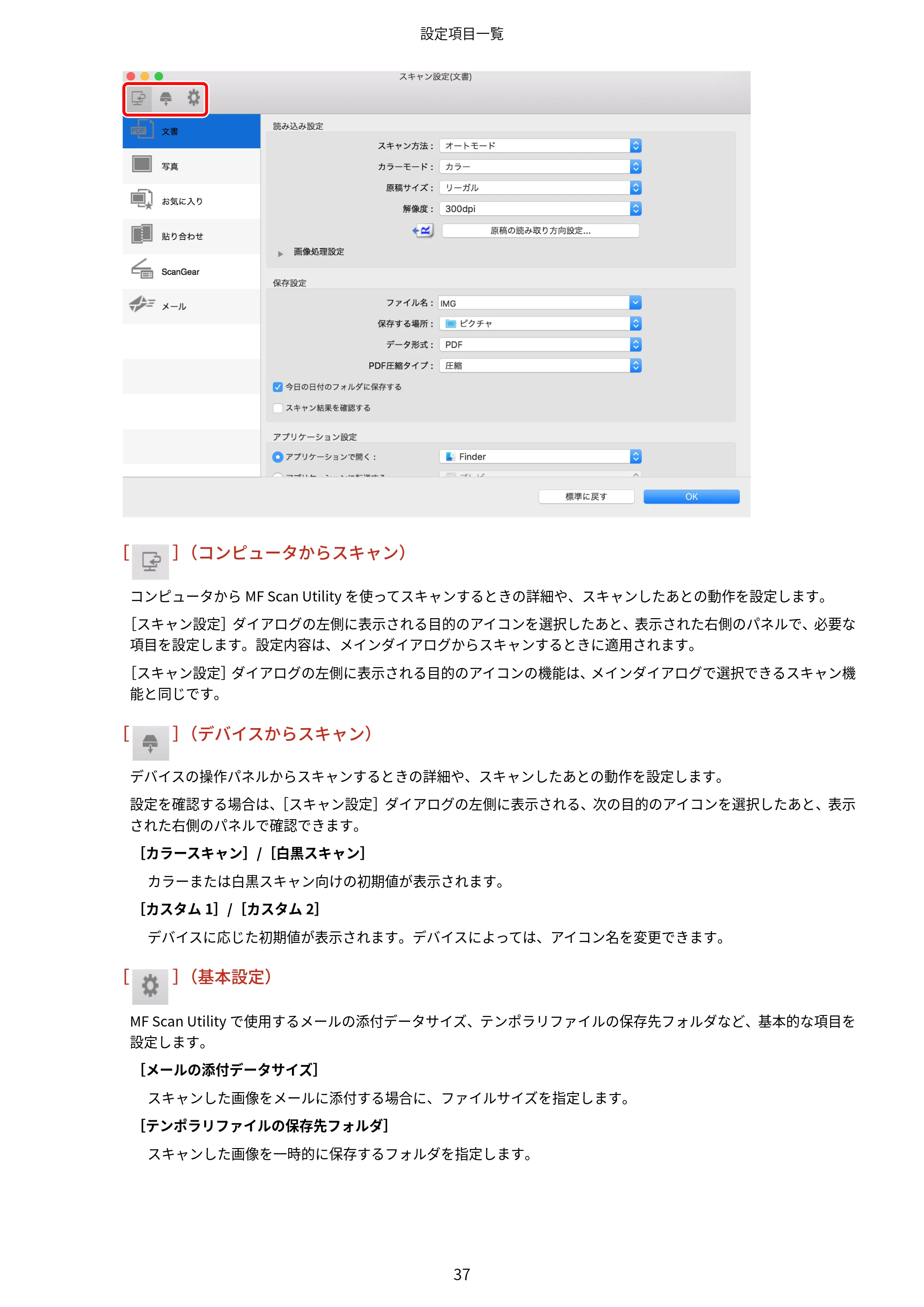
Task: Click the 保存設定 section heading
Action: coord(289,283)
